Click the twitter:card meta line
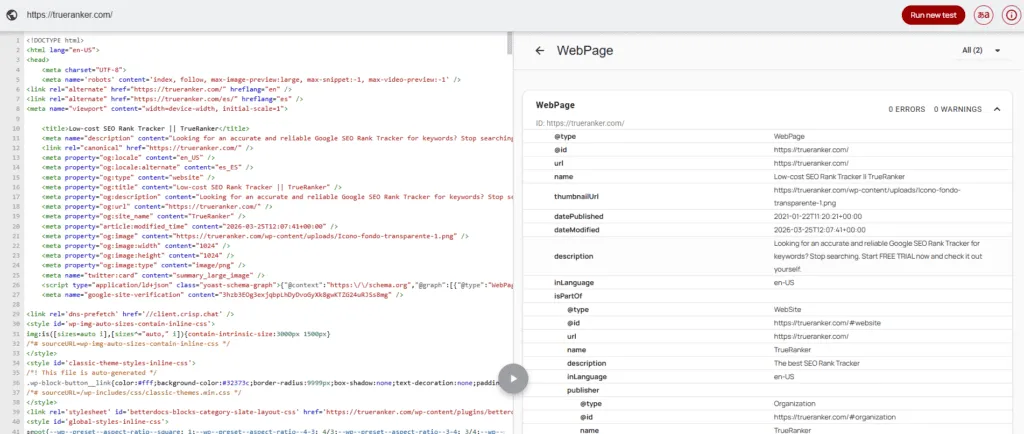The height and width of the screenshot is (434, 1024). (153, 275)
